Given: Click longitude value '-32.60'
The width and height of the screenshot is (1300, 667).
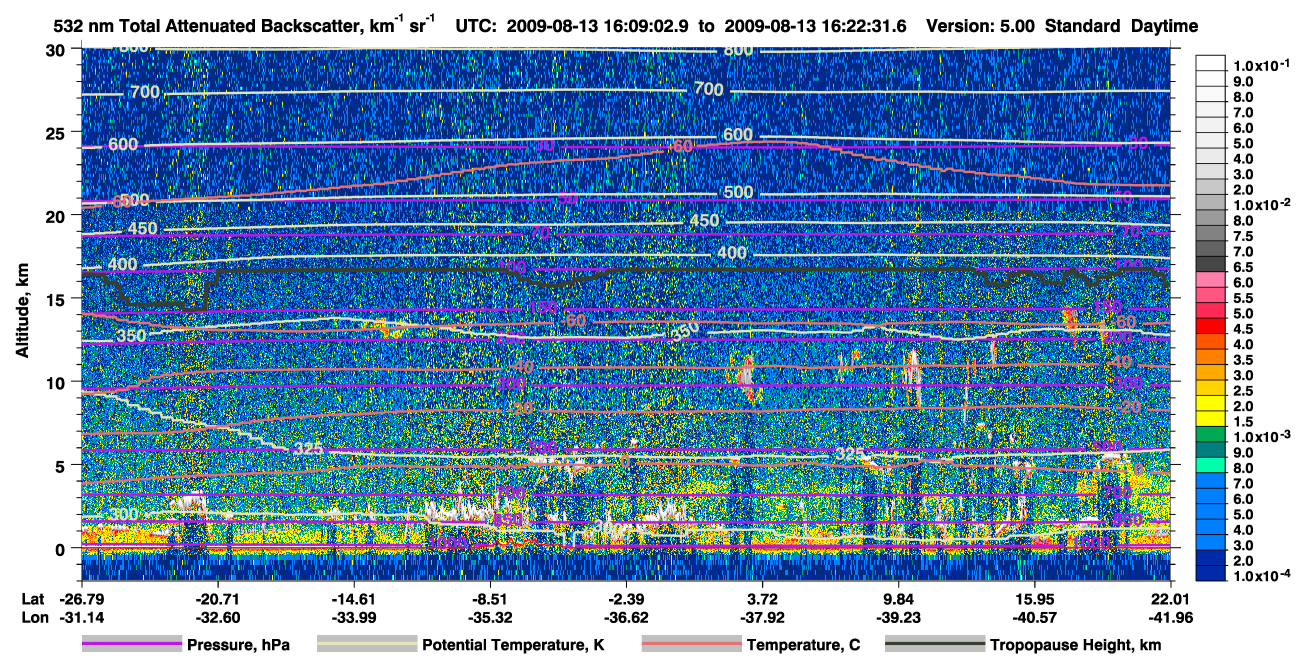Looking at the screenshot, I should coord(217,617).
